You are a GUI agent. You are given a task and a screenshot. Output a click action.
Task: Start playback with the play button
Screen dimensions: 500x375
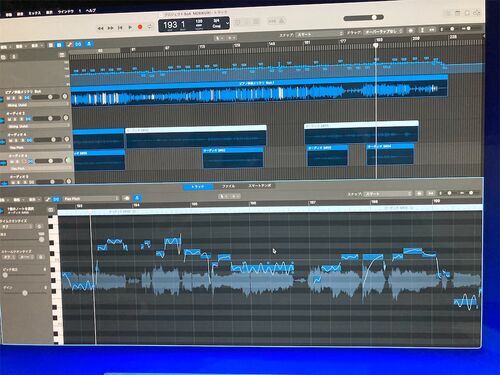coord(130,27)
